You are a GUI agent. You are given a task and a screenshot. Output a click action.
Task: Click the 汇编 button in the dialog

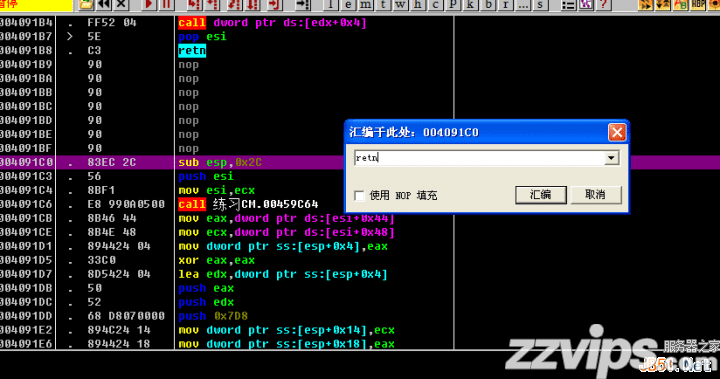point(541,195)
